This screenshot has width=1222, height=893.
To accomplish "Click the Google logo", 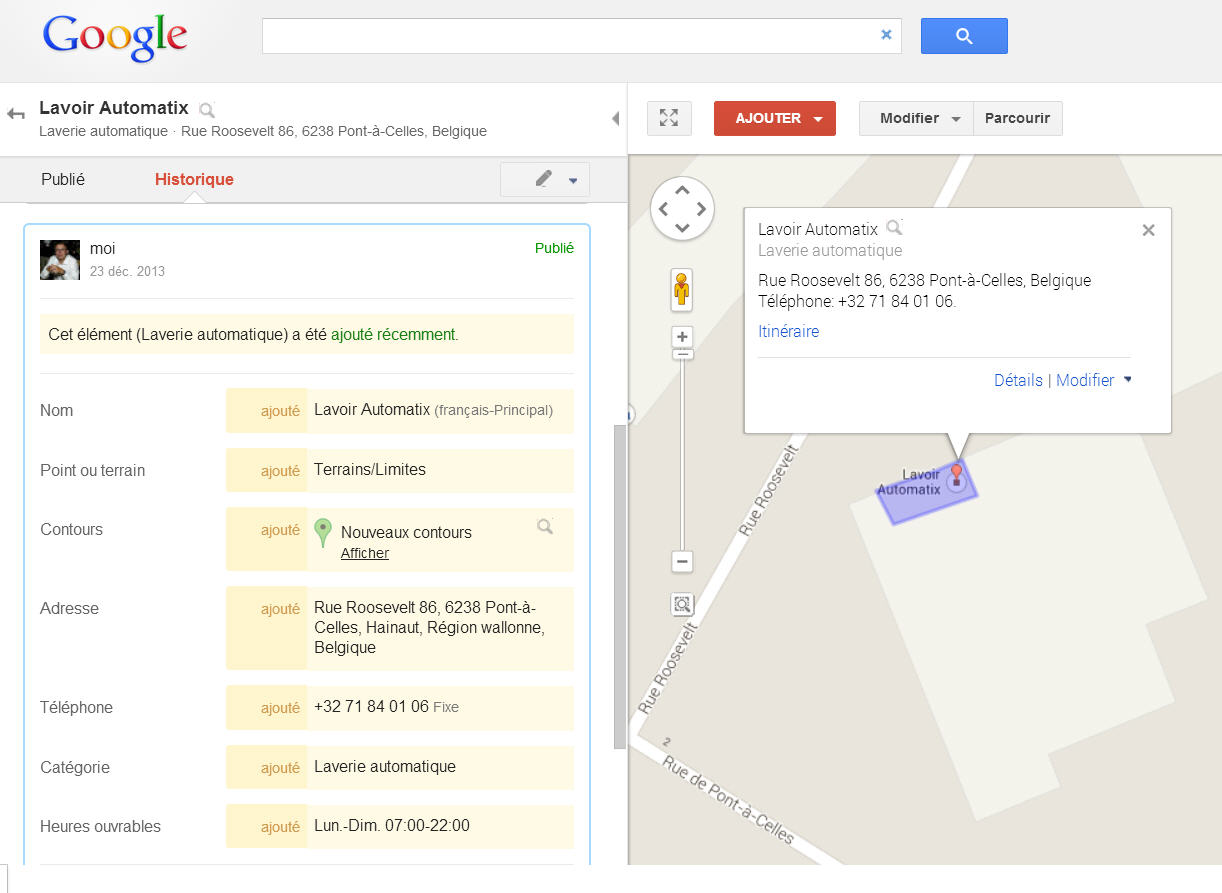I will point(115,38).
